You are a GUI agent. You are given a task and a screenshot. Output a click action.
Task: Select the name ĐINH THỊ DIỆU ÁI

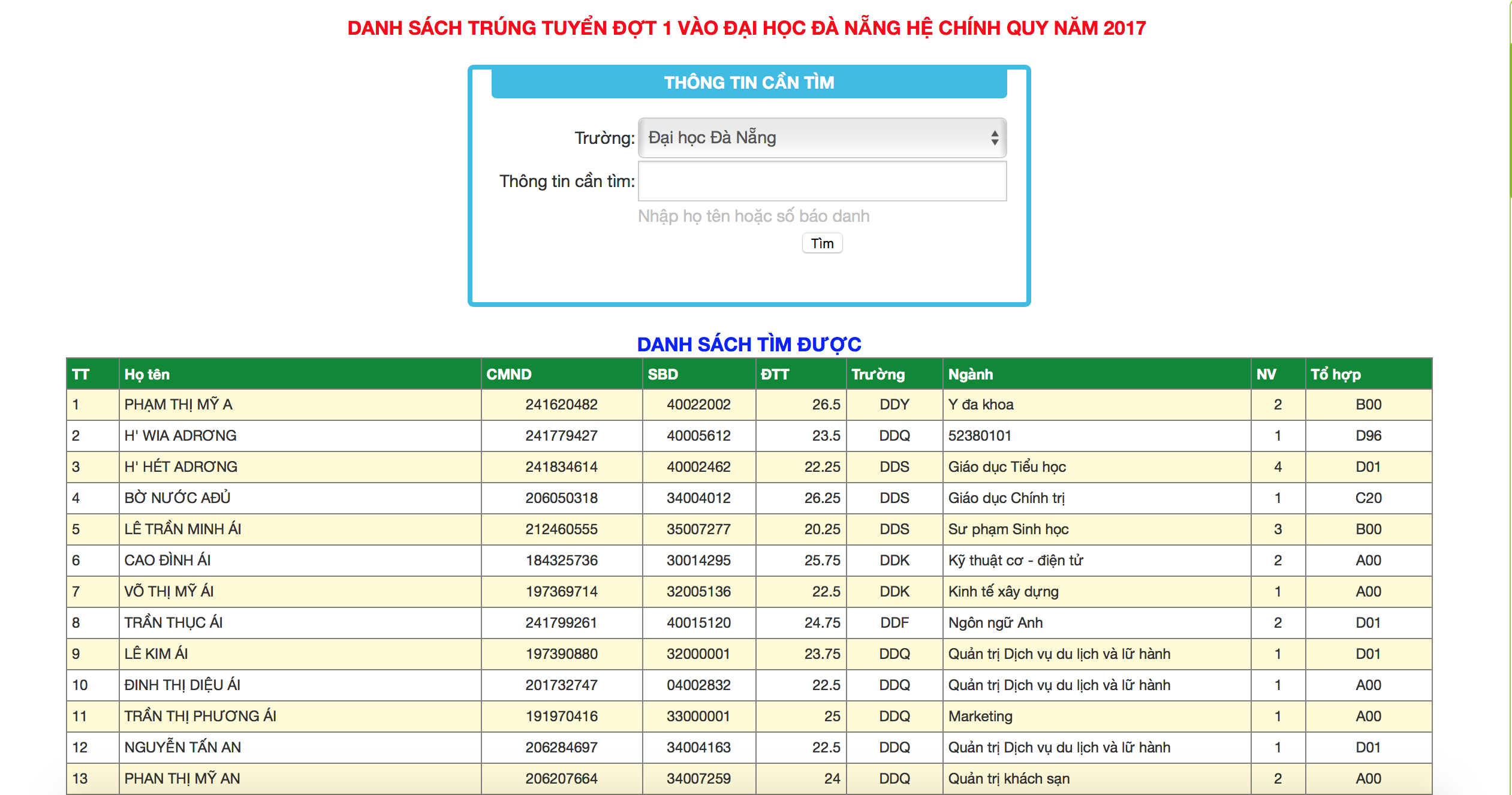[182, 685]
